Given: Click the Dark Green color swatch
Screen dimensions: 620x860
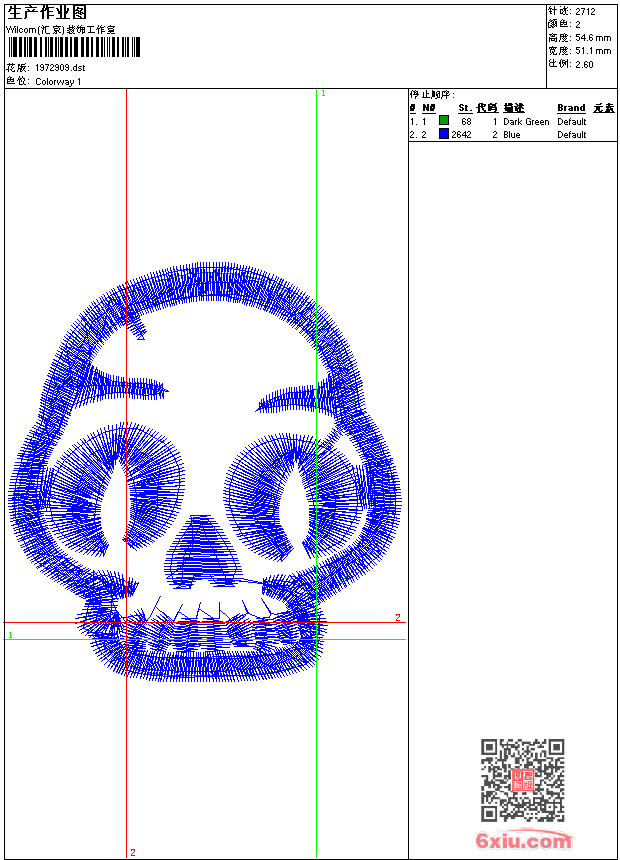Looking at the screenshot, I should pos(444,120).
